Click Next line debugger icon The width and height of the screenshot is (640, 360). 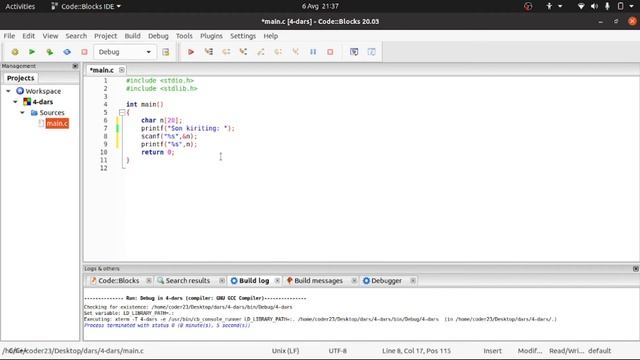click(x=226, y=52)
